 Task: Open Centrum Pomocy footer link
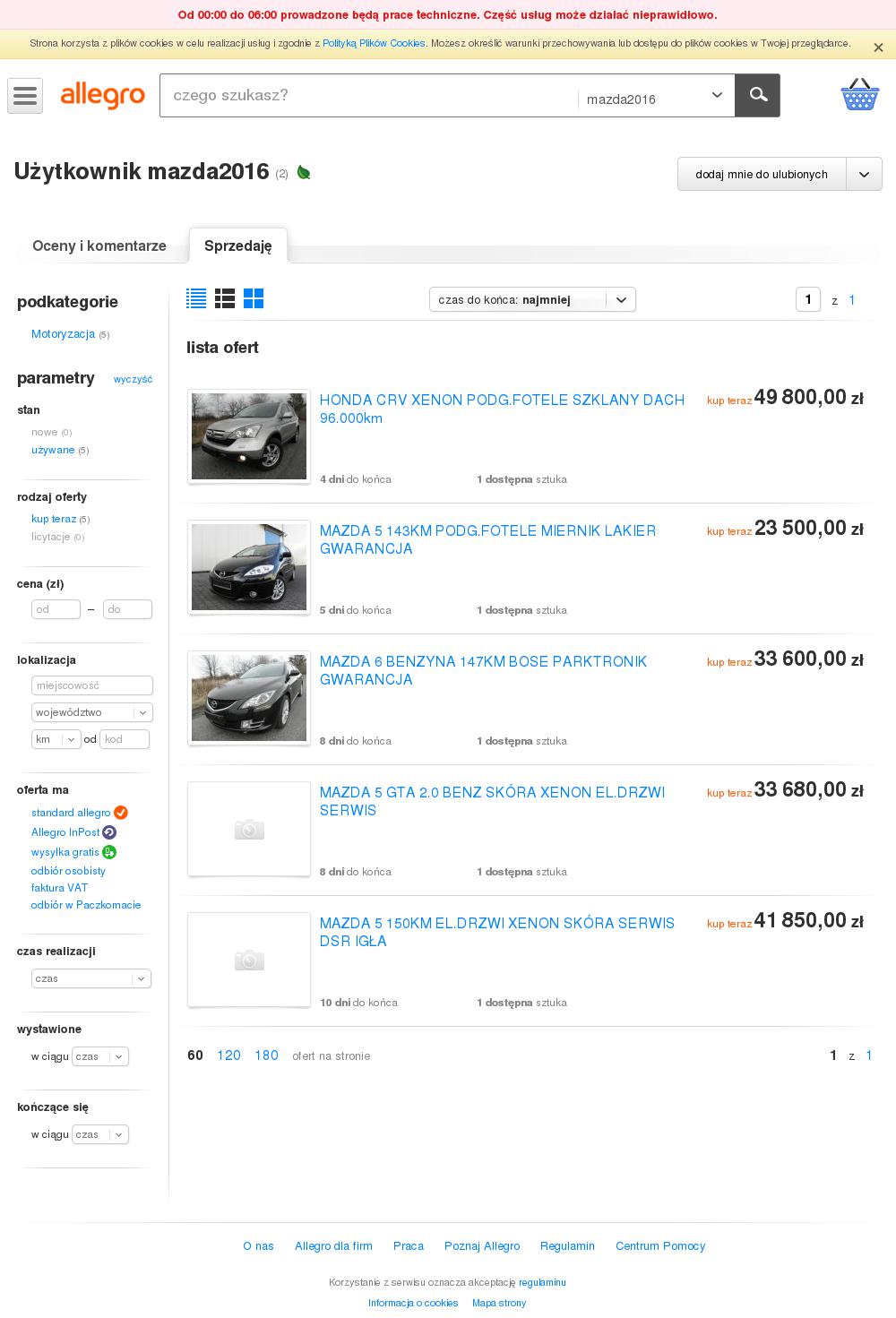click(660, 1246)
